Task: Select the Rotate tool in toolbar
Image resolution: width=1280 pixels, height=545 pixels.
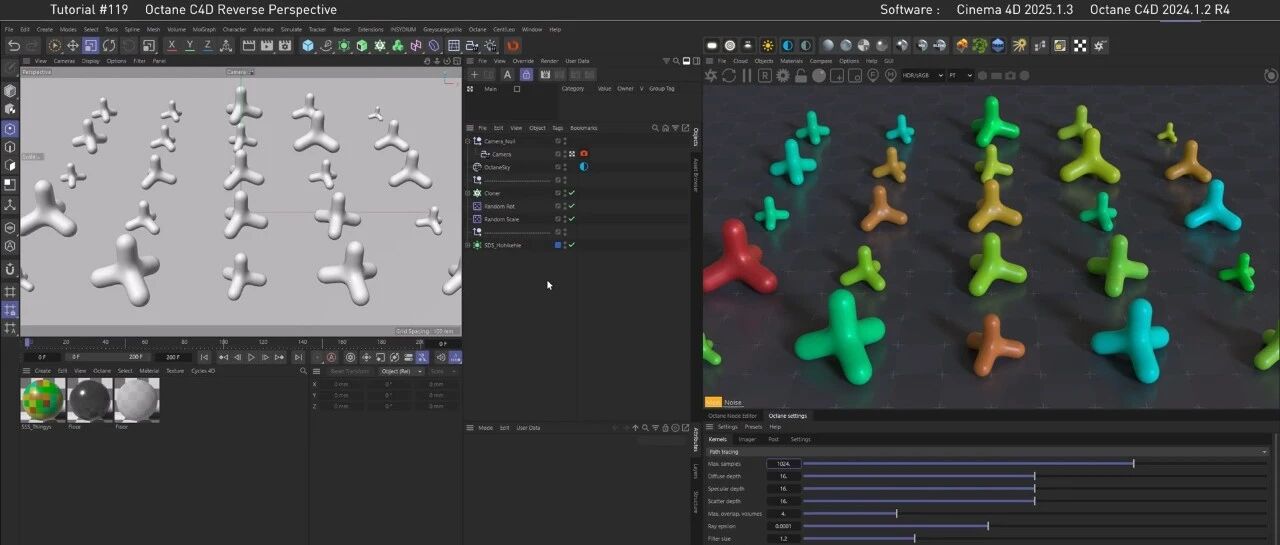Action: click(108, 46)
